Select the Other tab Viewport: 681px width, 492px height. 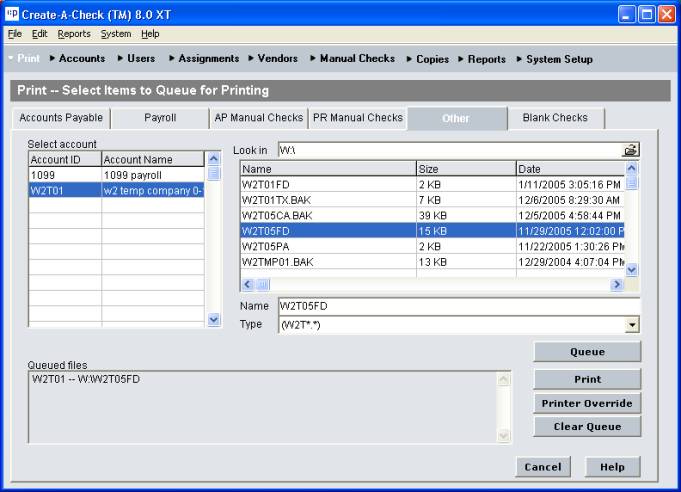[x=456, y=119]
